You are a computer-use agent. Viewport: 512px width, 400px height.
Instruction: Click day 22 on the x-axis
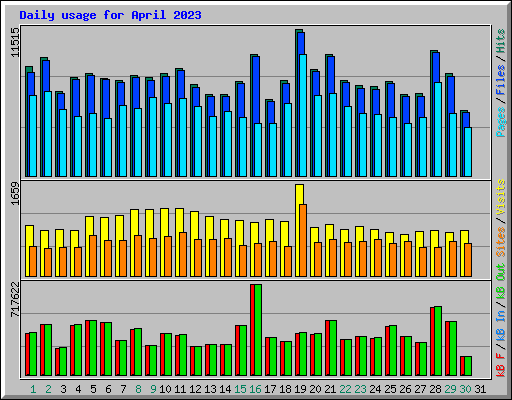tap(345, 389)
